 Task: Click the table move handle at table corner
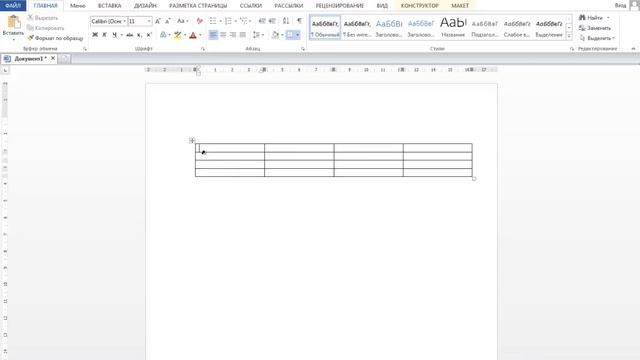point(192,140)
